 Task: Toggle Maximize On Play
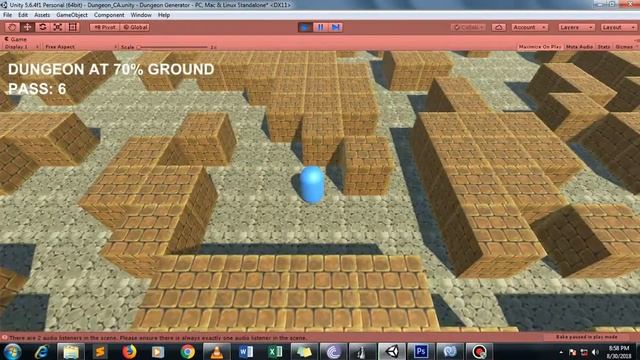click(540, 47)
